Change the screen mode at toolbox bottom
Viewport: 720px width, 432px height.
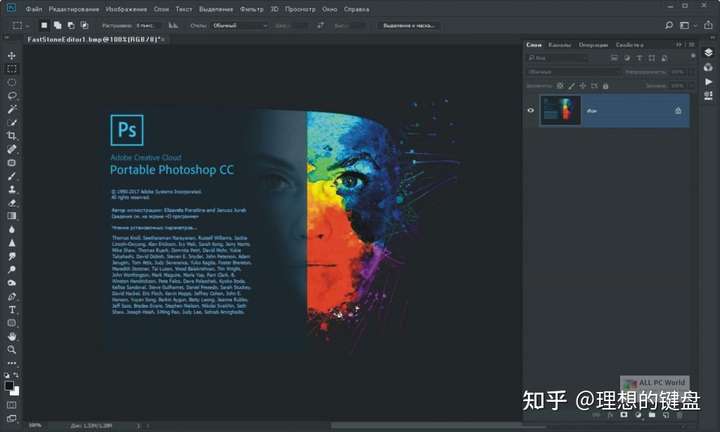12,418
